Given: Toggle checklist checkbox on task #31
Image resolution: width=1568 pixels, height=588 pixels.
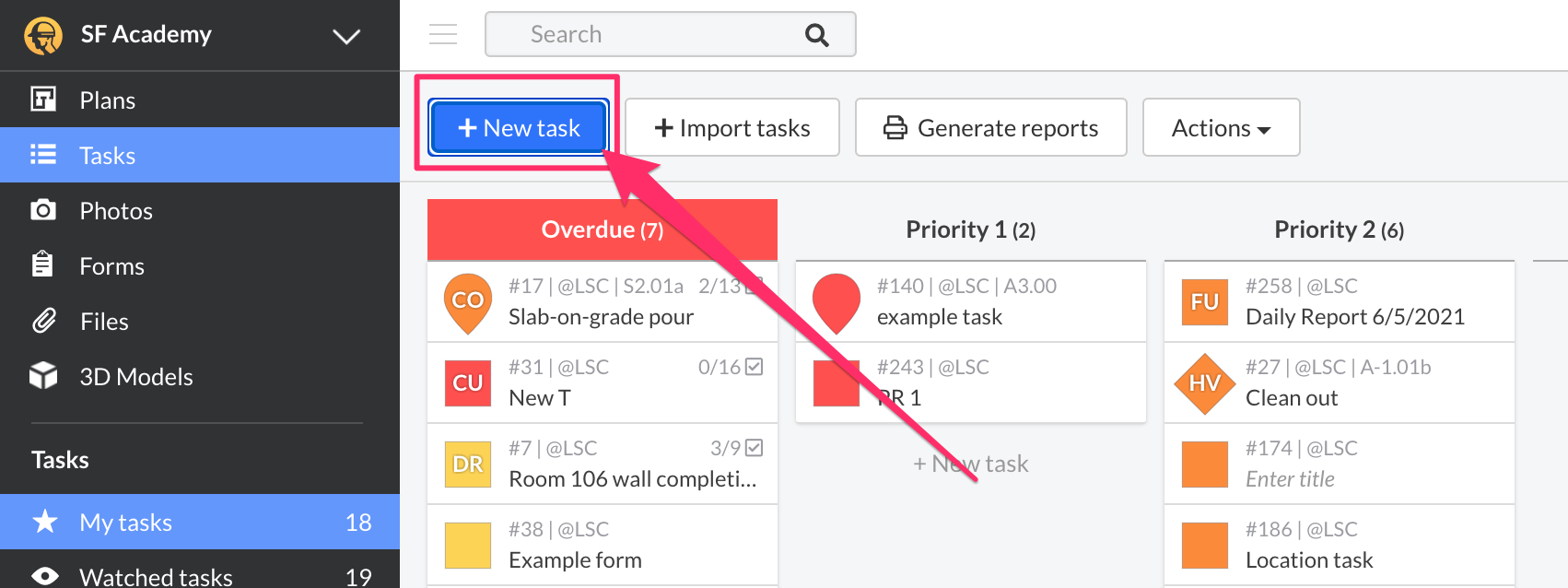Looking at the screenshot, I should coord(754,367).
